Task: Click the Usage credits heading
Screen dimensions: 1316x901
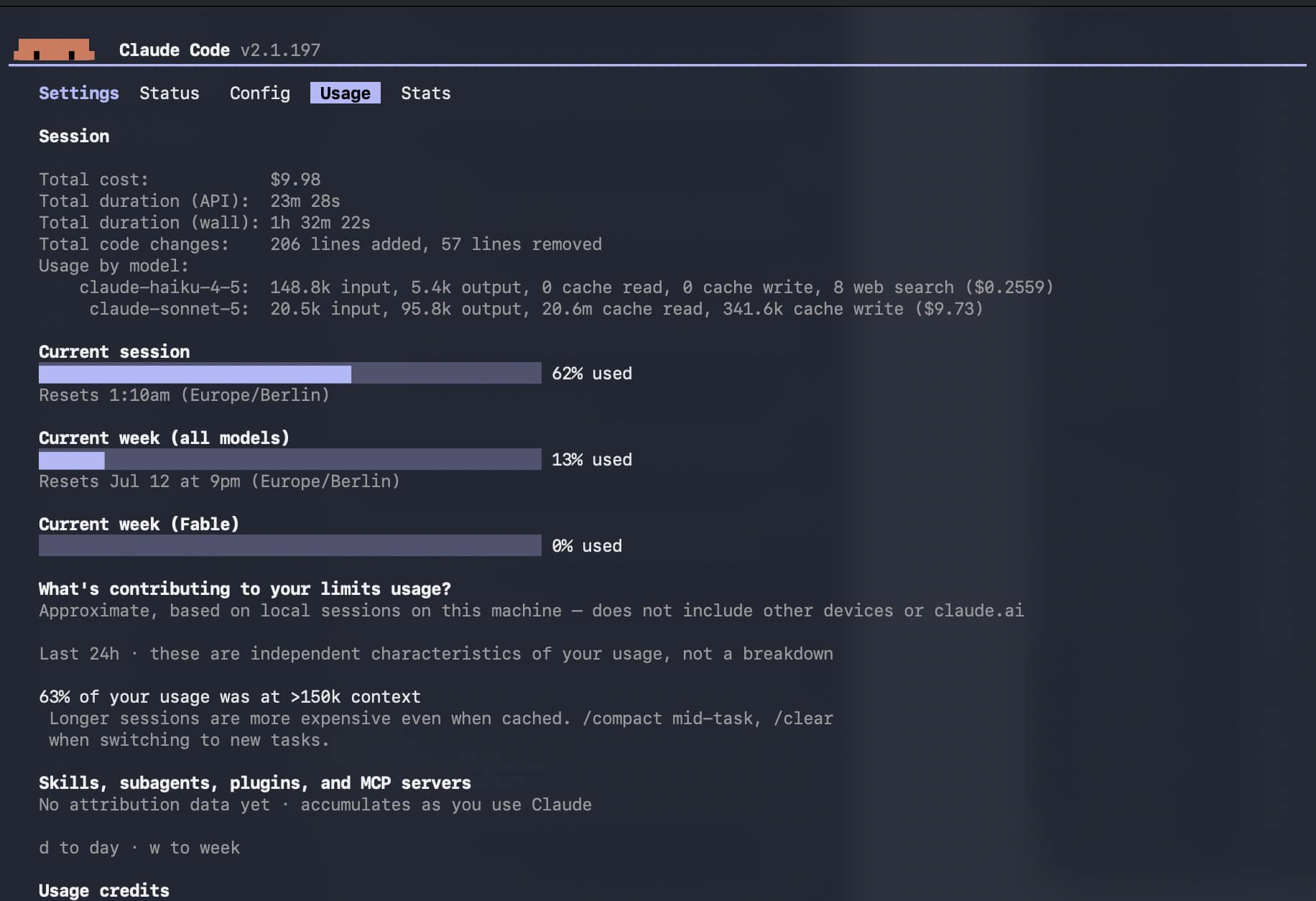Action: 104,891
